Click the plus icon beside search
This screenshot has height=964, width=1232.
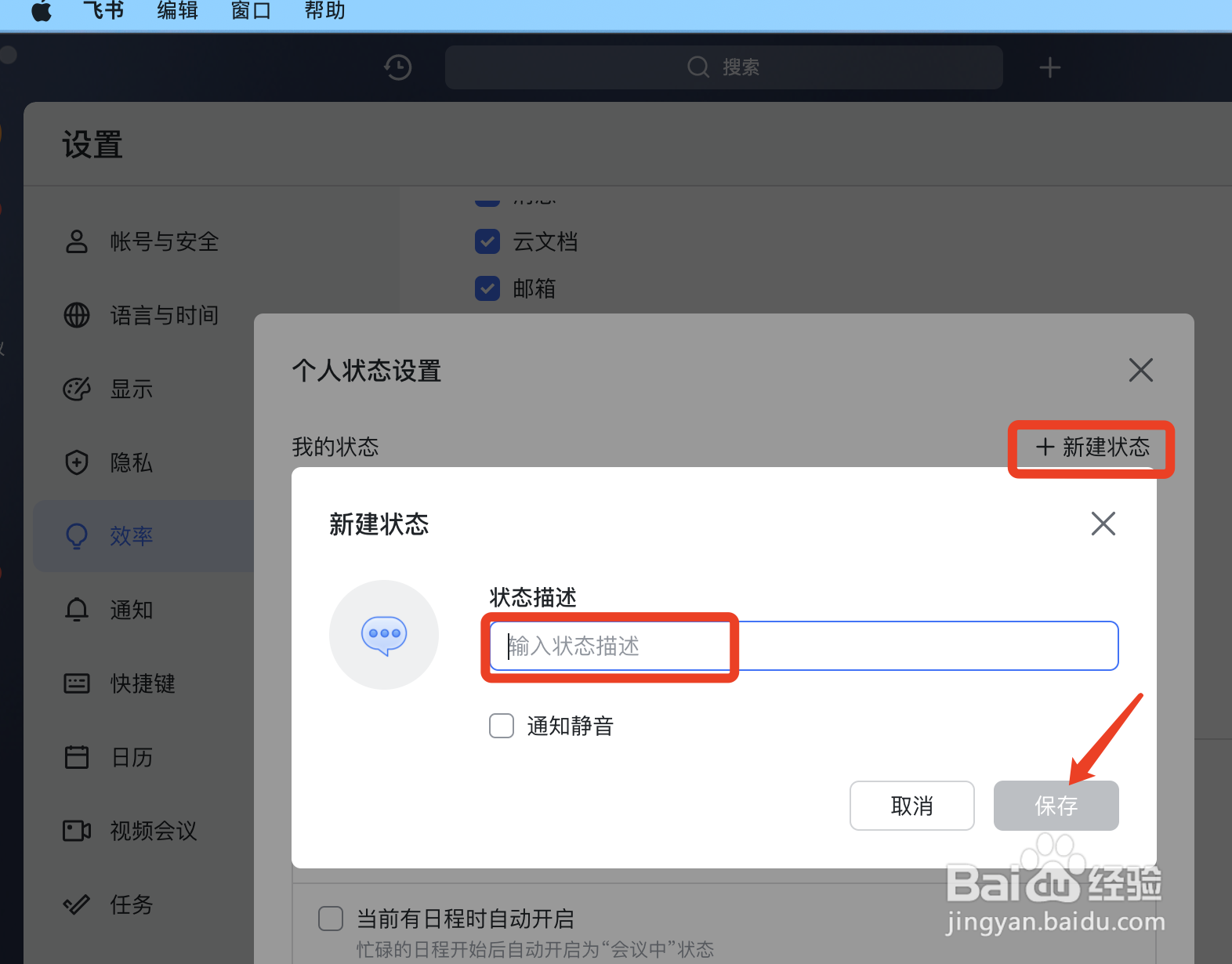point(1050,67)
